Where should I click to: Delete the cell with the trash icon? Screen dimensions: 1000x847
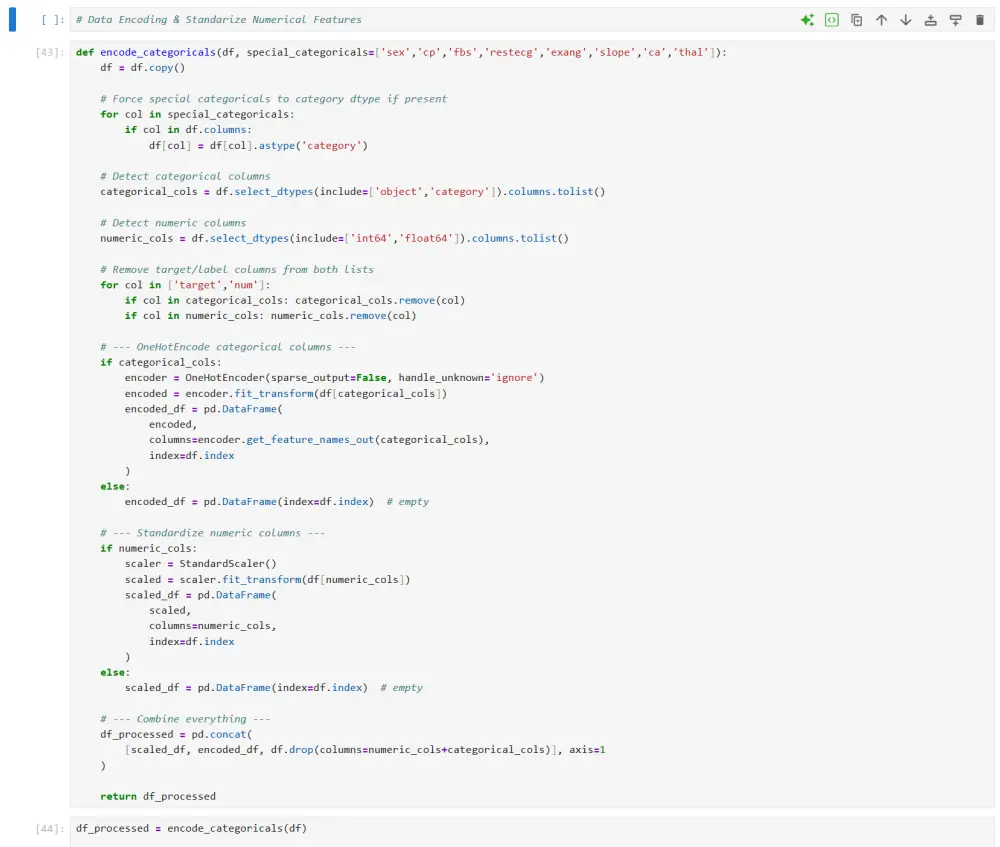pos(981,18)
